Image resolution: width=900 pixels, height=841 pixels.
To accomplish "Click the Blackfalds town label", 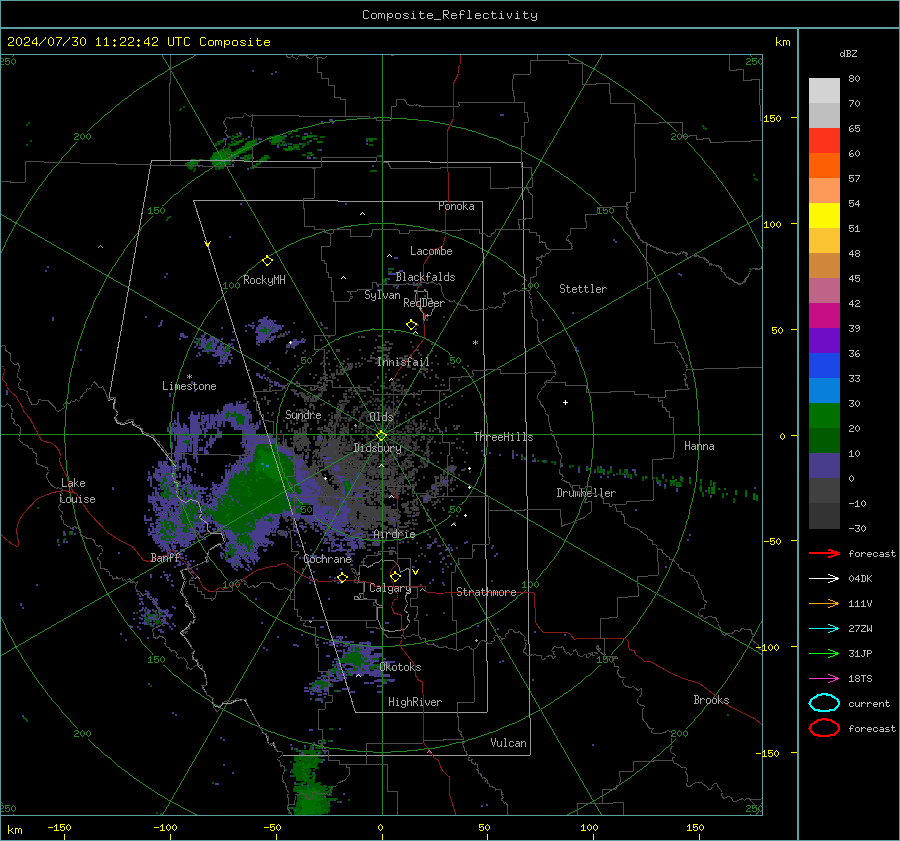I will coord(425,277).
